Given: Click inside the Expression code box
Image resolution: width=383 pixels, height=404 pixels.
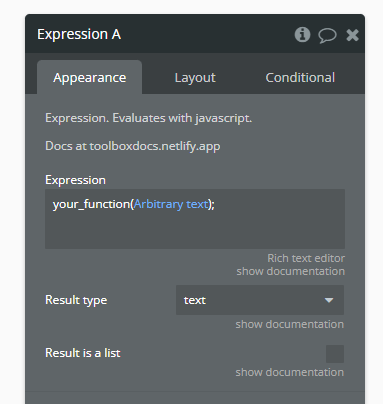Looking at the screenshot, I should pyautogui.click(x=195, y=219).
